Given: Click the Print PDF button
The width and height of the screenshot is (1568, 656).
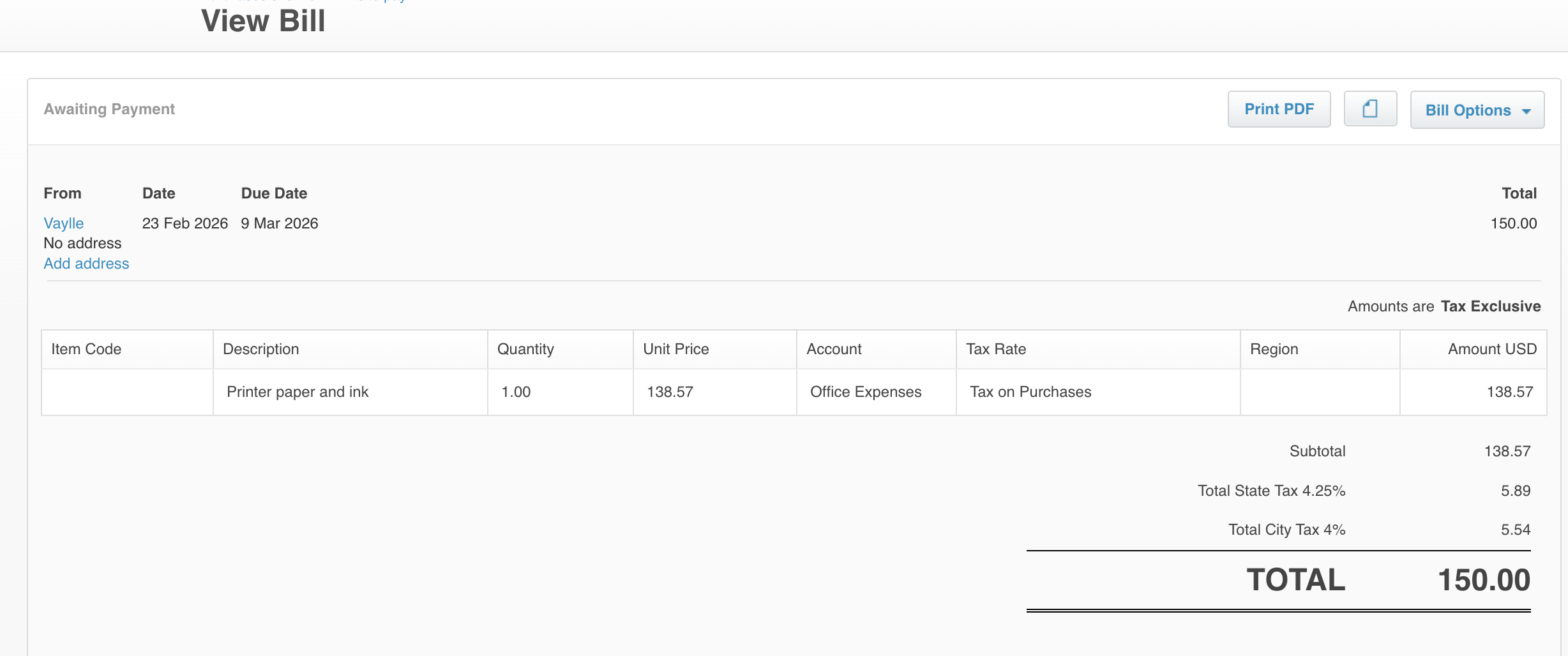Looking at the screenshot, I should (x=1279, y=109).
